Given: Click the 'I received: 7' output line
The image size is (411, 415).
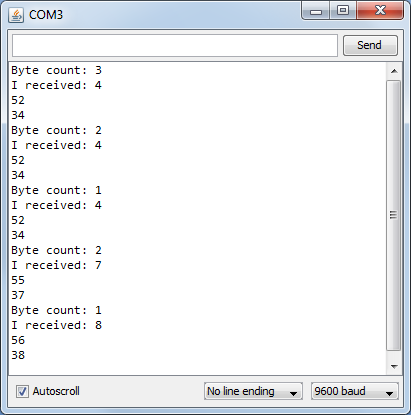Looking at the screenshot, I should click(x=56, y=265).
